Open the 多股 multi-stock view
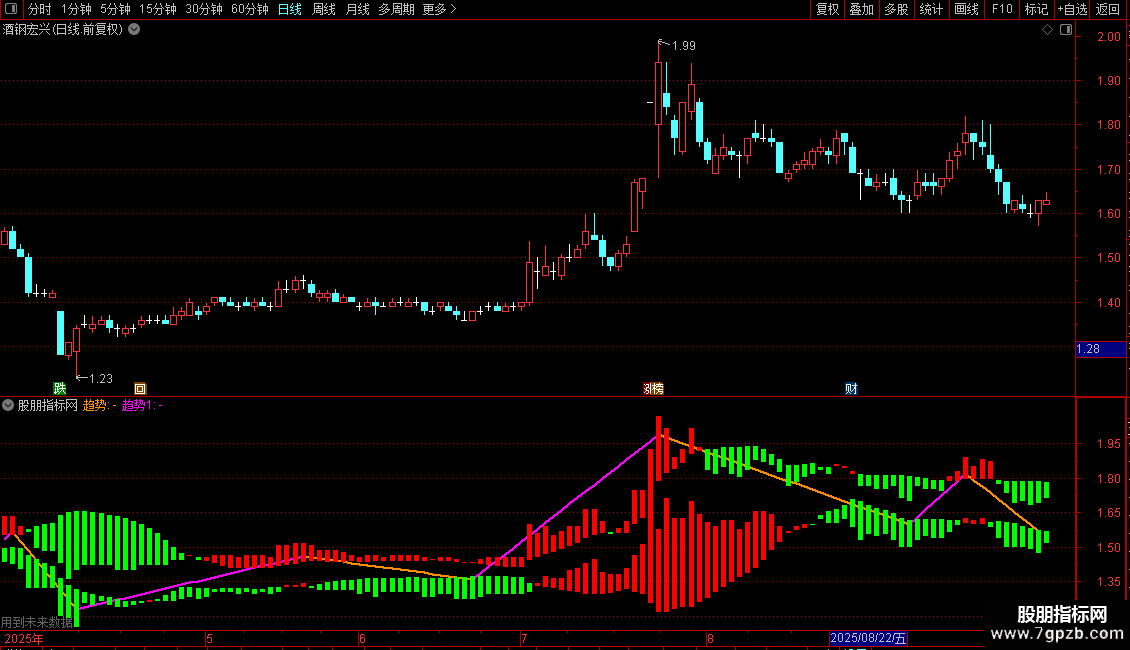The width and height of the screenshot is (1130, 650). [897, 9]
